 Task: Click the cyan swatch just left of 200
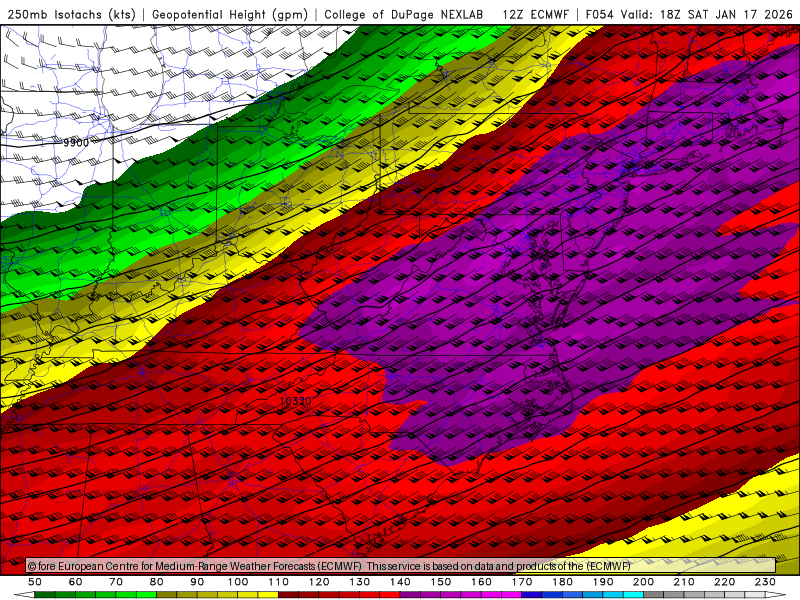pos(633,595)
